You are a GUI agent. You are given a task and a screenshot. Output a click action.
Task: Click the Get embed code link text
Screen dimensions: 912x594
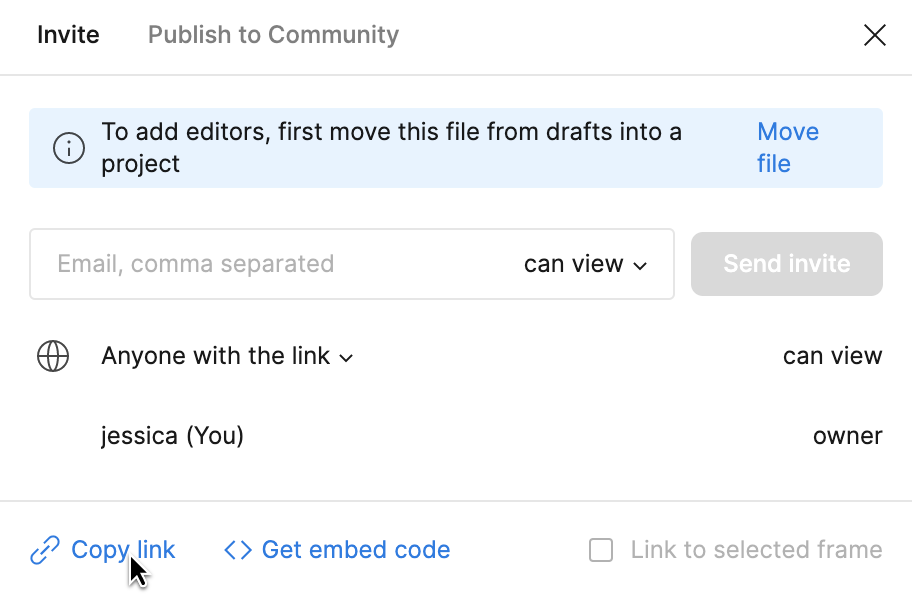click(356, 550)
